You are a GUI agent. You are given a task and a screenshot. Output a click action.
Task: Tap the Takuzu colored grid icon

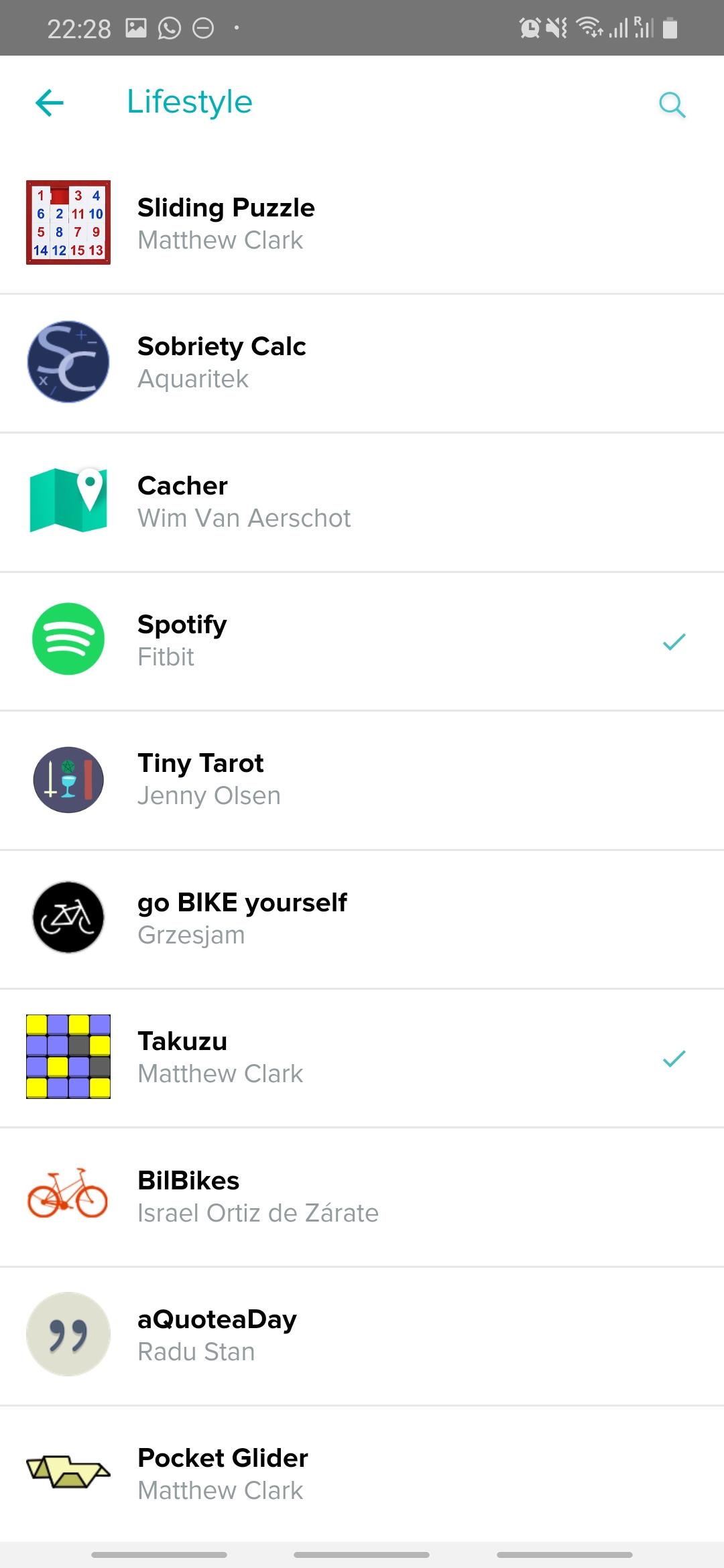(x=68, y=1057)
